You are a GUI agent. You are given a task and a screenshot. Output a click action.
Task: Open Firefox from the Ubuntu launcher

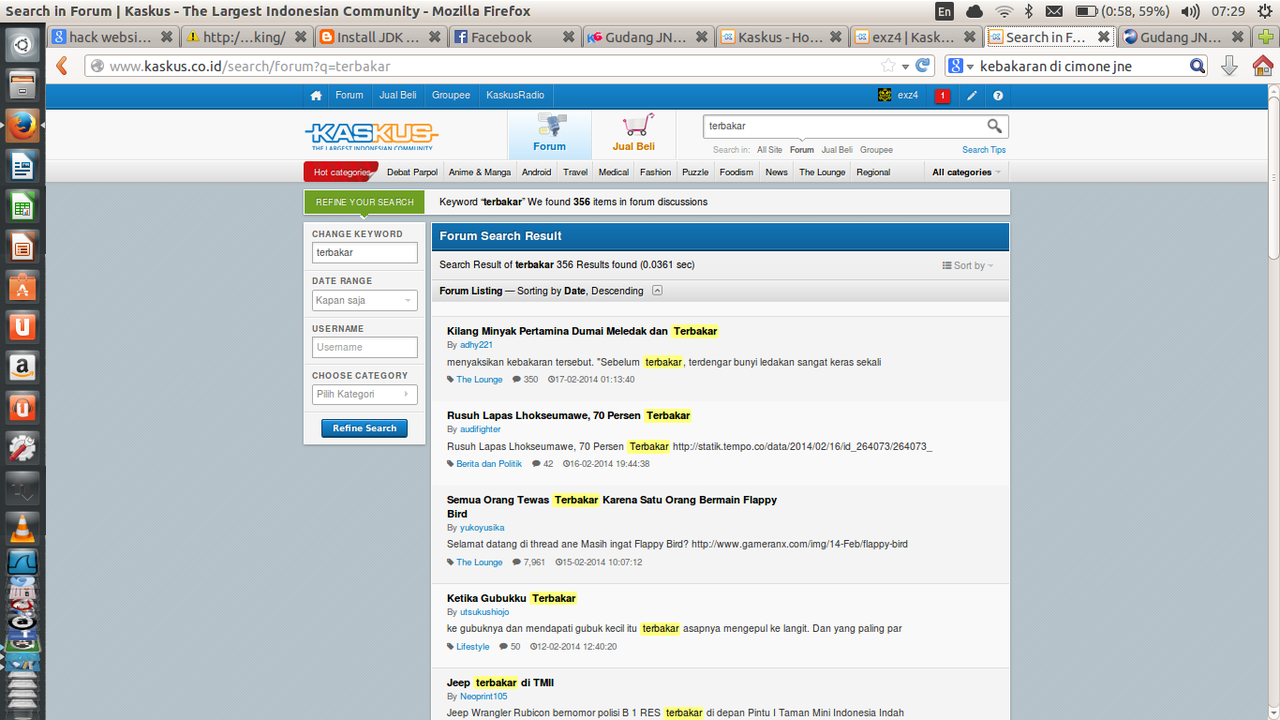click(22, 125)
